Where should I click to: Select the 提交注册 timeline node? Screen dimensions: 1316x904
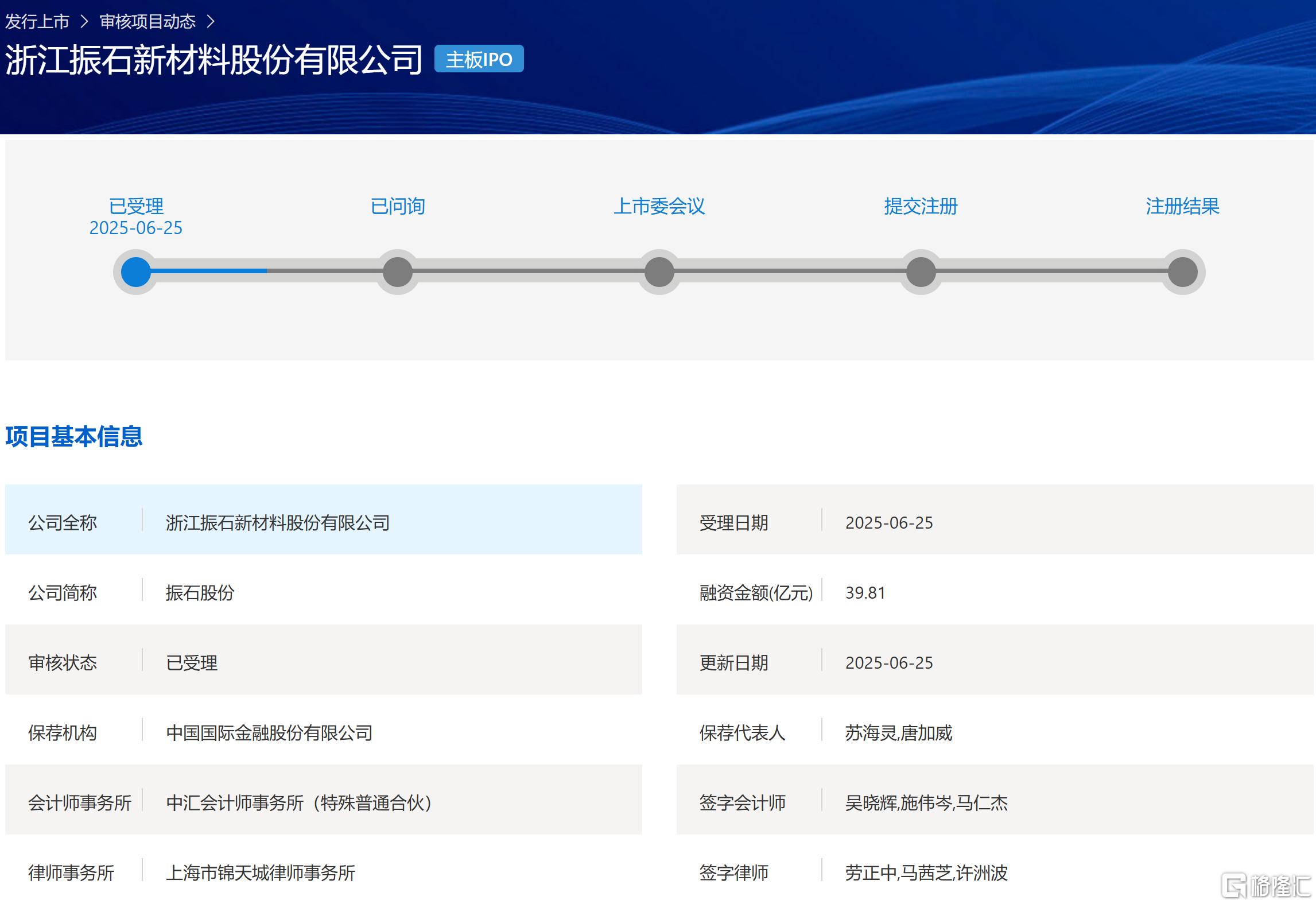(921, 271)
